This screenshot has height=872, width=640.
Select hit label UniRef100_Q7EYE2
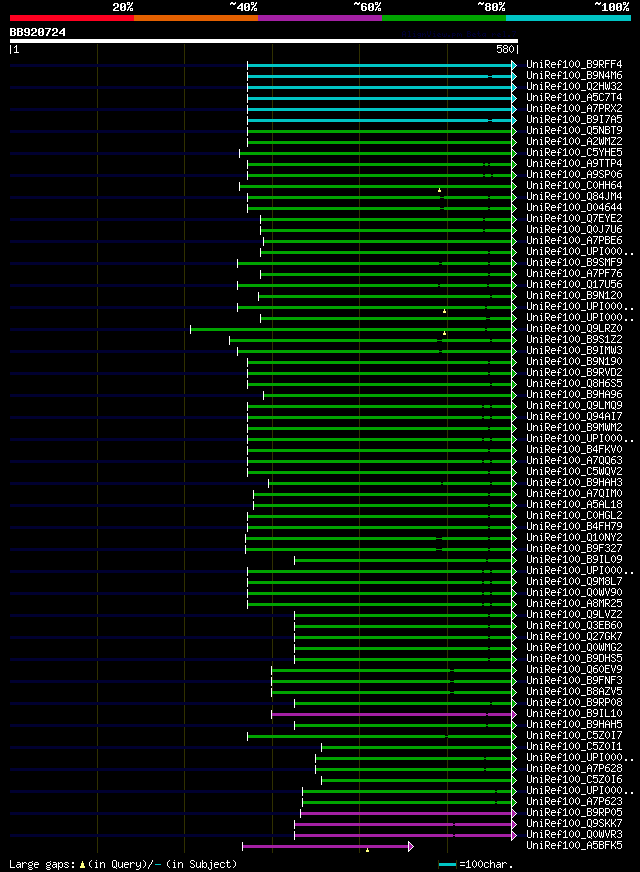tap(574, 219)
